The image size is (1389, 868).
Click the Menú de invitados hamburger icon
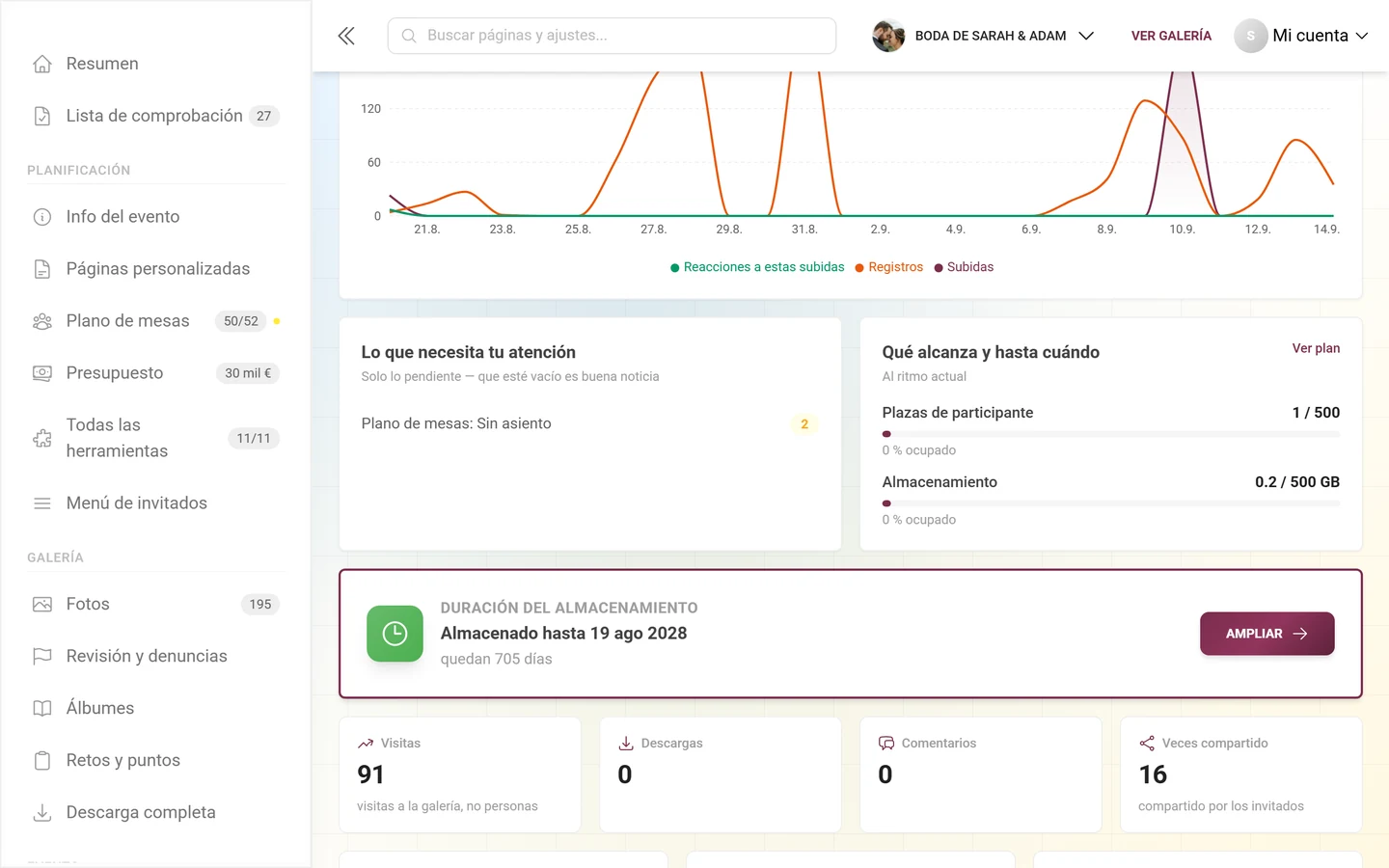pos(42,503)
